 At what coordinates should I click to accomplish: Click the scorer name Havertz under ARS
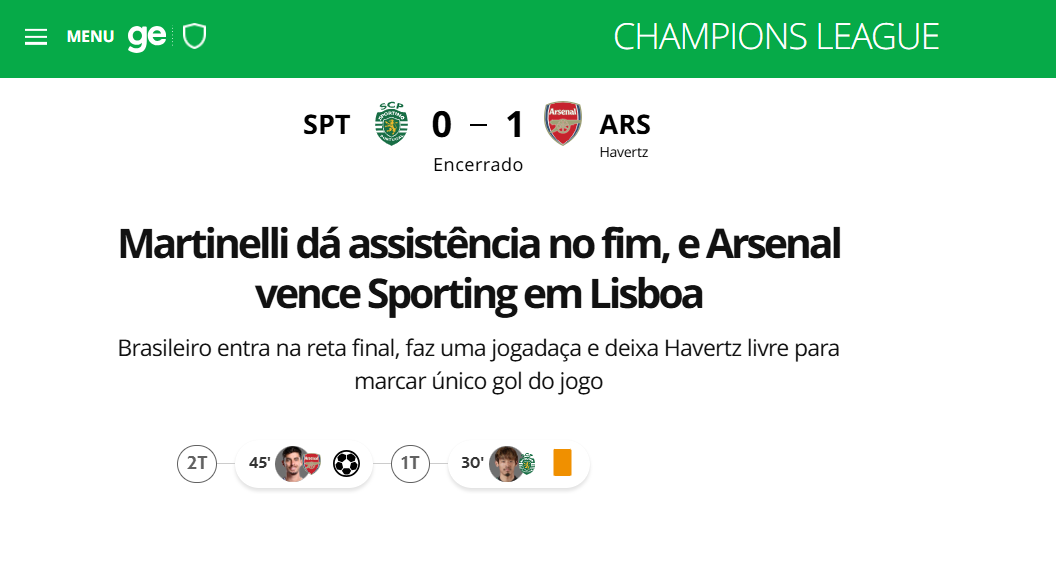(624, 152)
